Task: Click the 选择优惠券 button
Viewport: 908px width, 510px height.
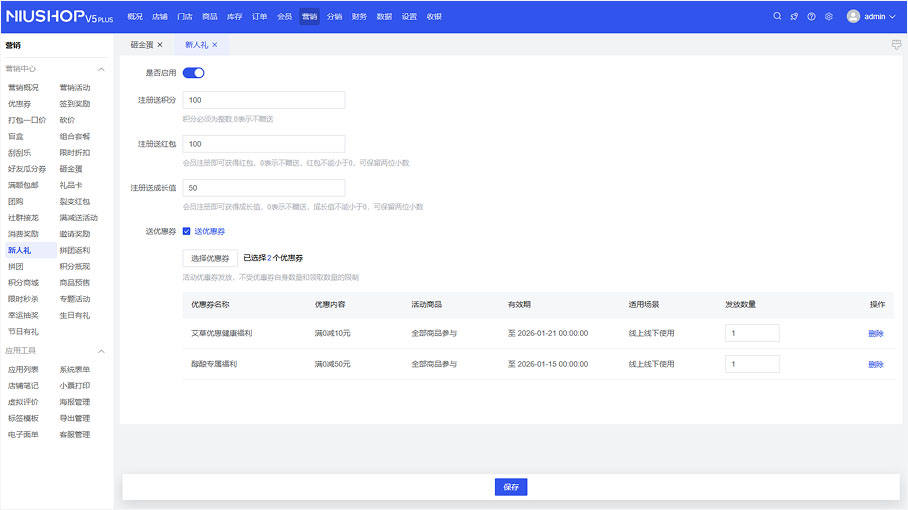Action: coord(210,258)
